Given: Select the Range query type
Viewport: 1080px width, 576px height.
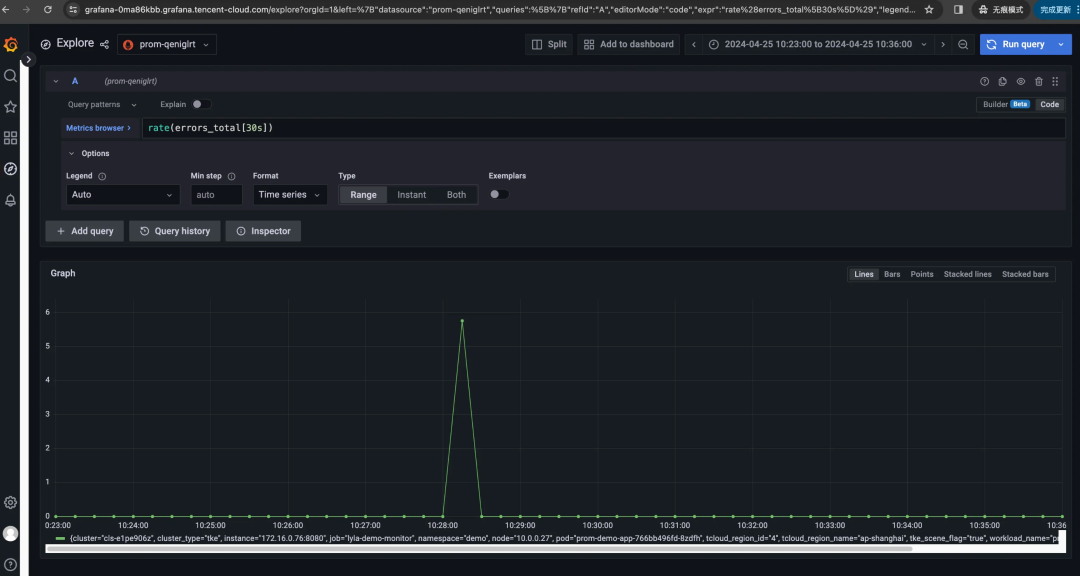Looking at the screenshot, I should pyautogui.click(x=363, y=195).
